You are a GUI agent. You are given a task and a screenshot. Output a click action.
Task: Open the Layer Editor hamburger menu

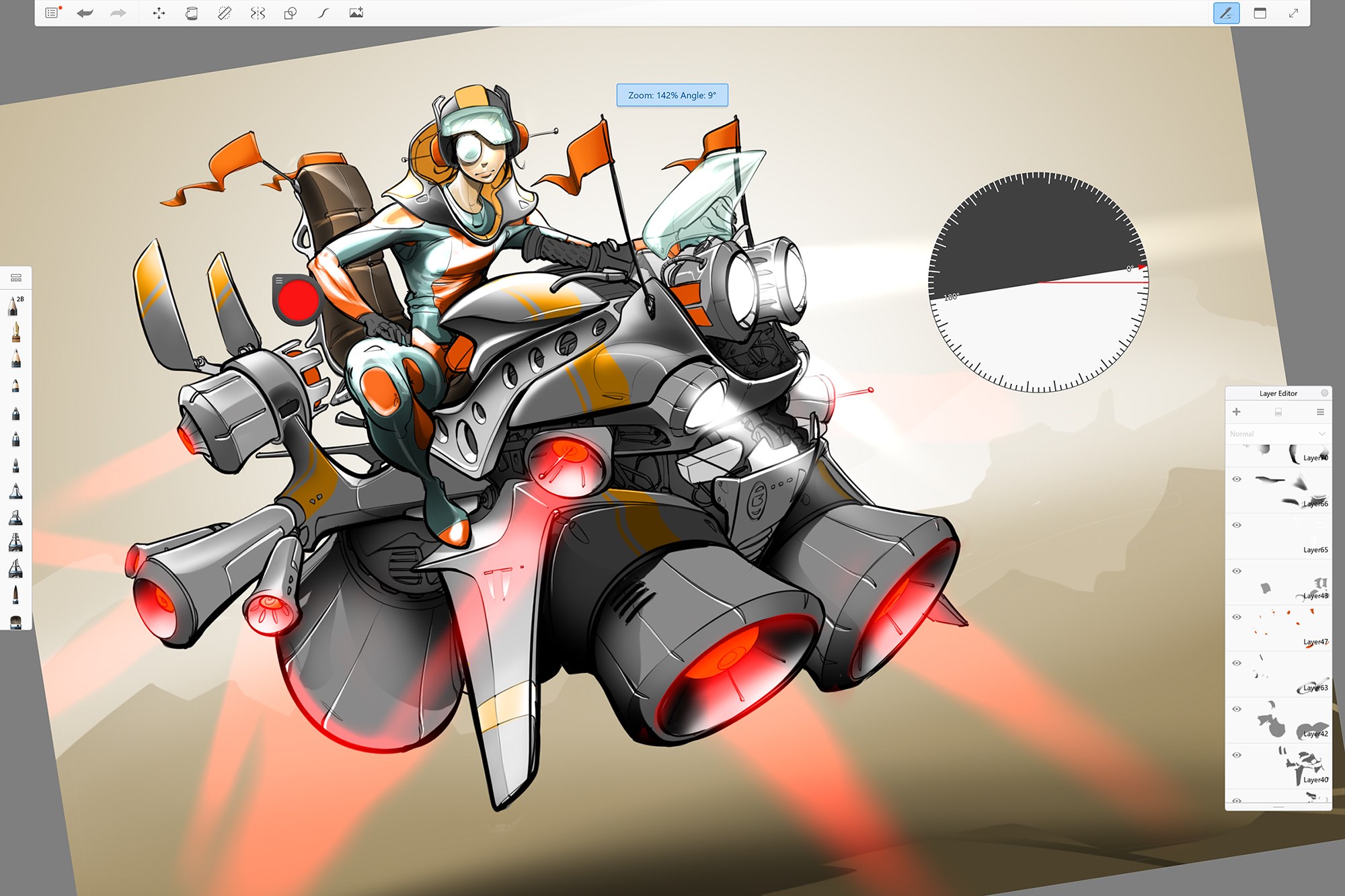click(1320, 412)
